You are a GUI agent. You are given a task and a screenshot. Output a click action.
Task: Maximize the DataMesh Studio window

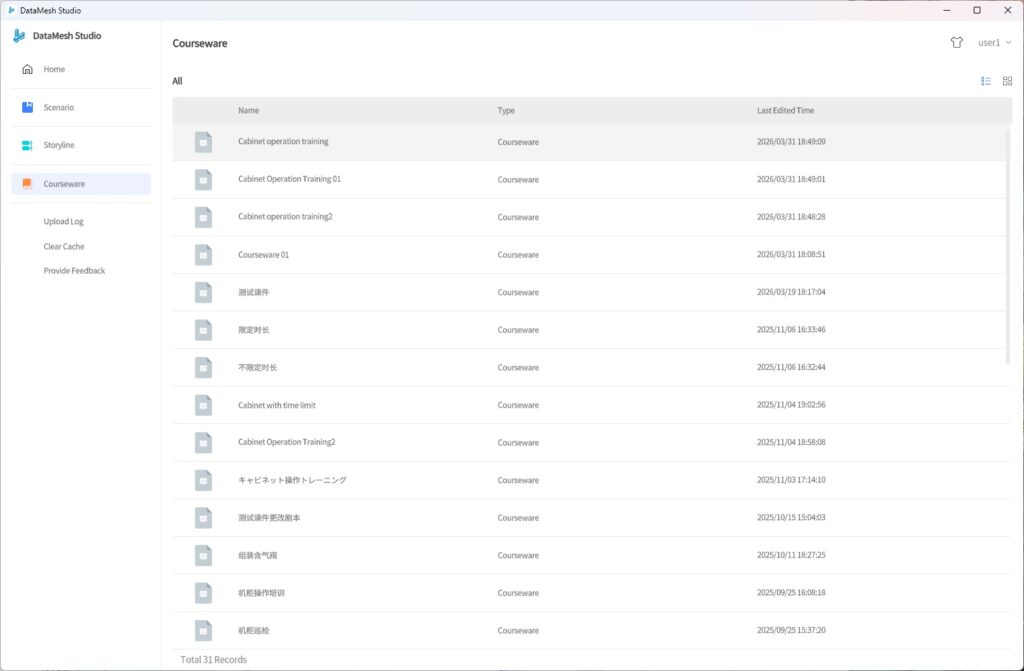pos(977,10)
